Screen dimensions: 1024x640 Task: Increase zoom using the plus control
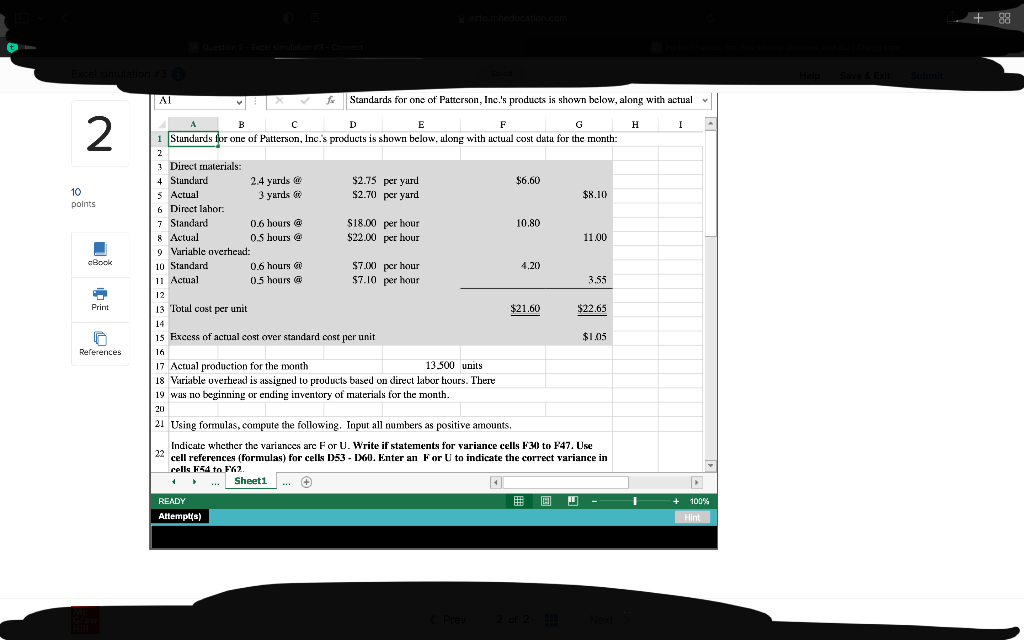pos(676,500)
